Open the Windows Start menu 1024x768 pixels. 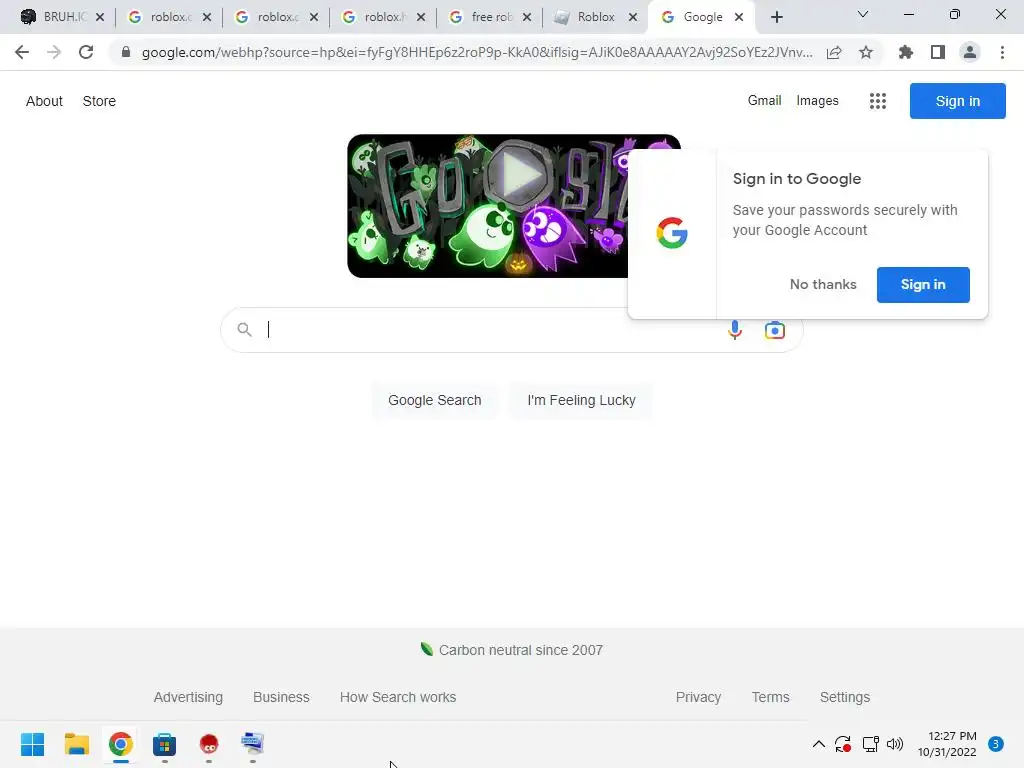tap(33, 744)
